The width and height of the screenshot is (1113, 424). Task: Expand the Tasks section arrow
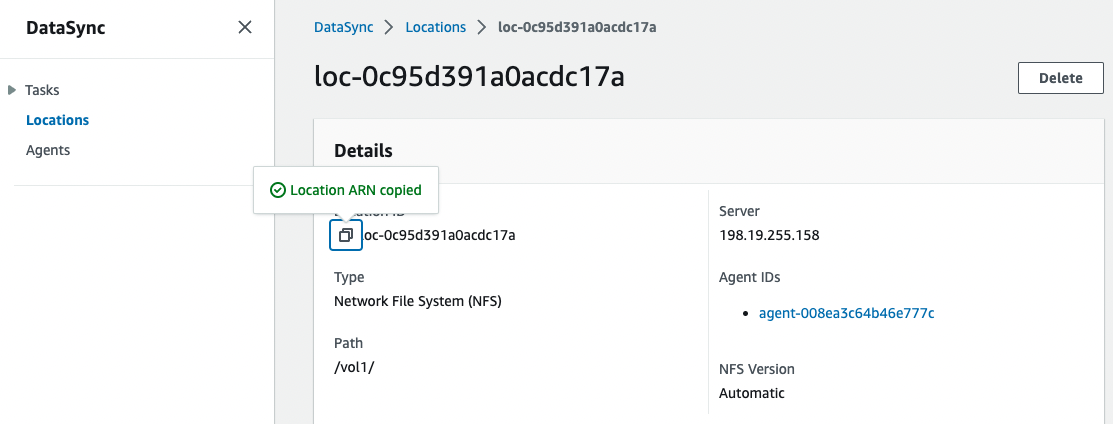[11, 90]
